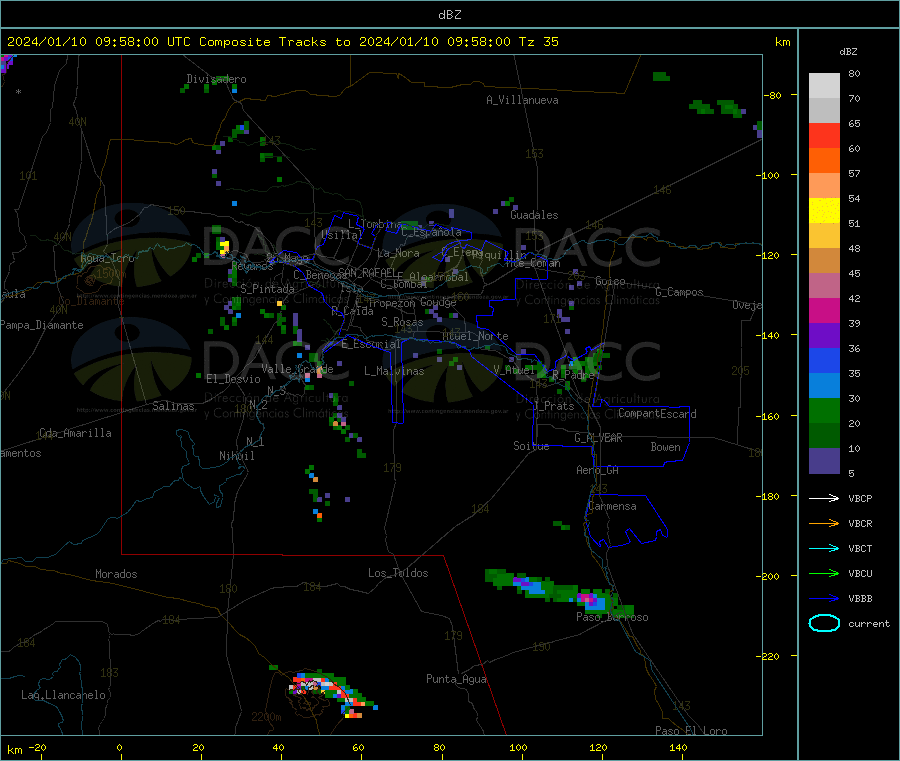Click the Guadales map label
This screenshot has width=900, height=761.
534,215
